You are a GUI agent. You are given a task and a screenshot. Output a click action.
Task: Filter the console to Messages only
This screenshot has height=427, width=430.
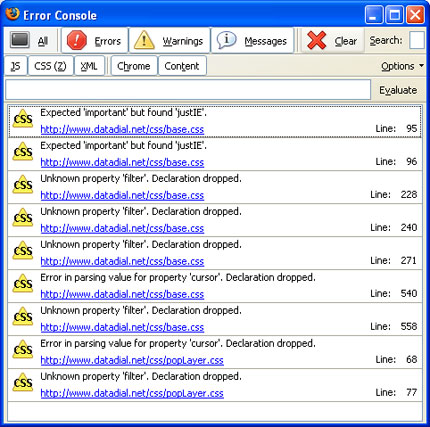pos(252,41)
